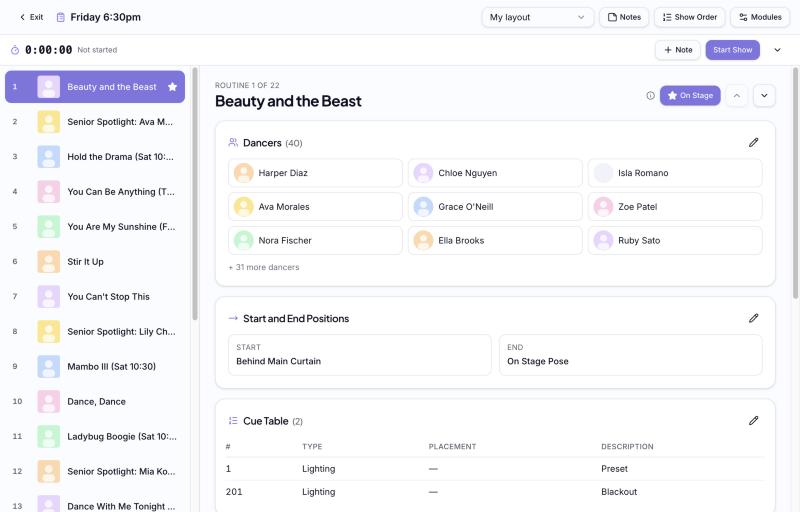Viewport: 800px width, 512px height.
Task: Select dancer Chloe Nguyen
Action: 495,173
